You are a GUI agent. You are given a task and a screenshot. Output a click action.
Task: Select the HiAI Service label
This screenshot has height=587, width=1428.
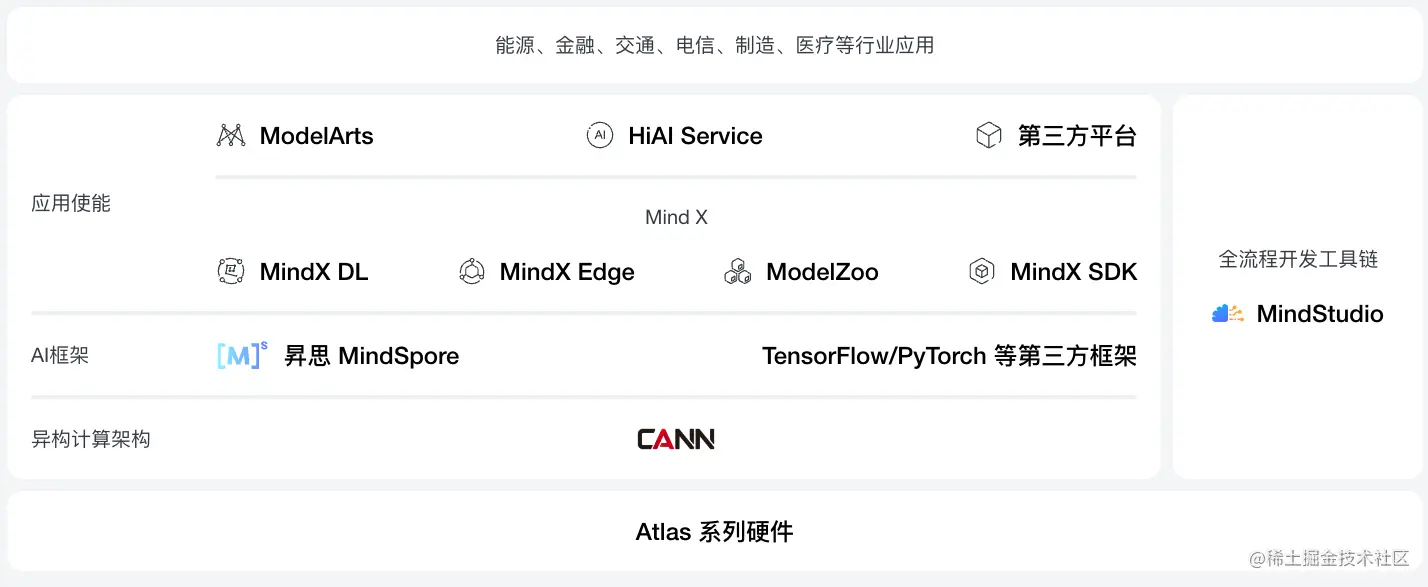(695, 136)
